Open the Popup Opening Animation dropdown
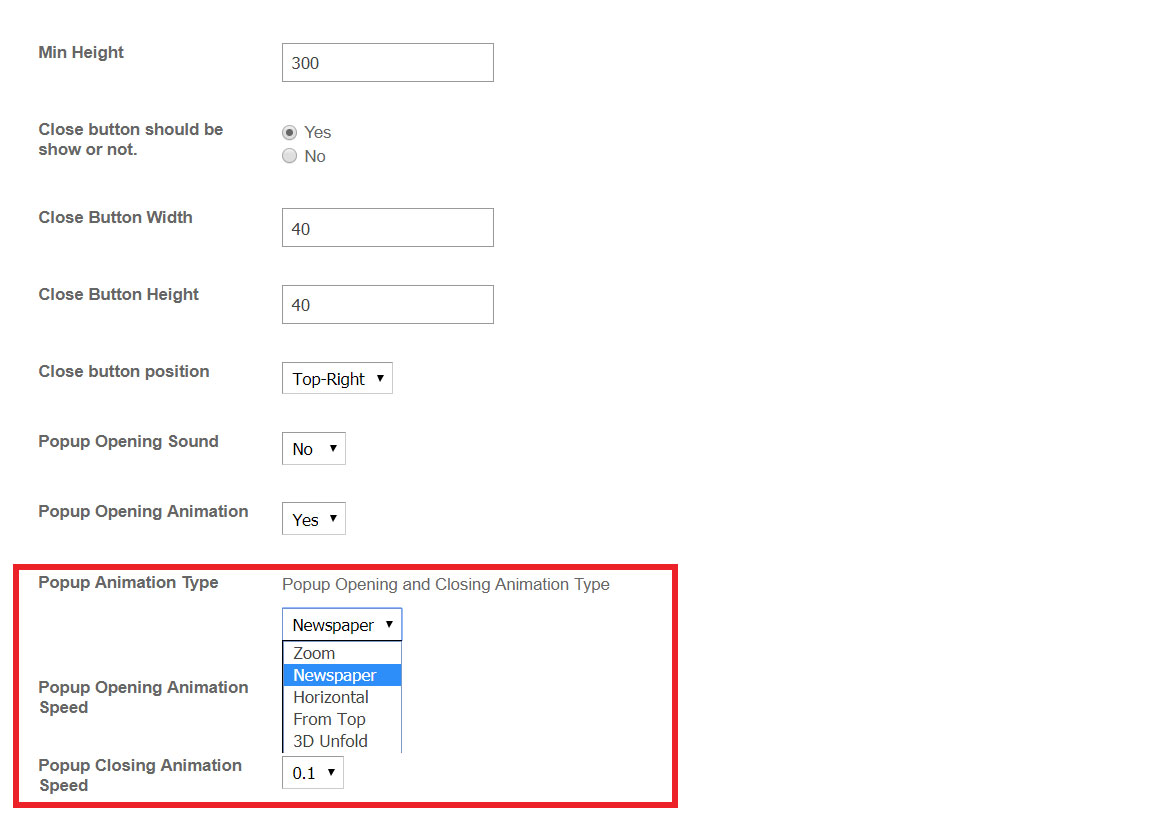The width and height of the screenshot is (1157, 822). pos(313,518)
